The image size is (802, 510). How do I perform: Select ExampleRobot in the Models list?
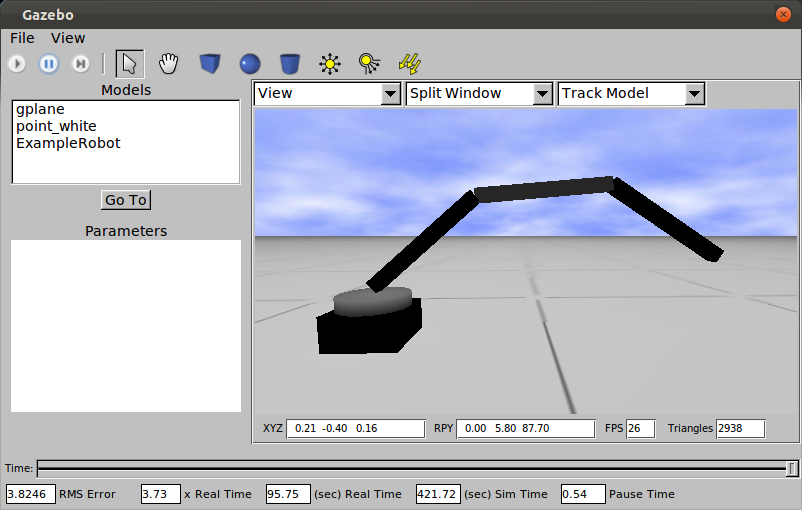[68, 143]
